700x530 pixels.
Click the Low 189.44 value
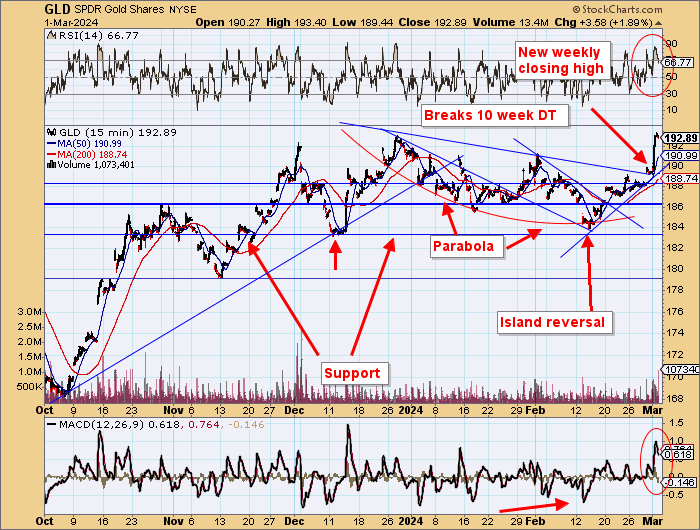coord(362,22)
